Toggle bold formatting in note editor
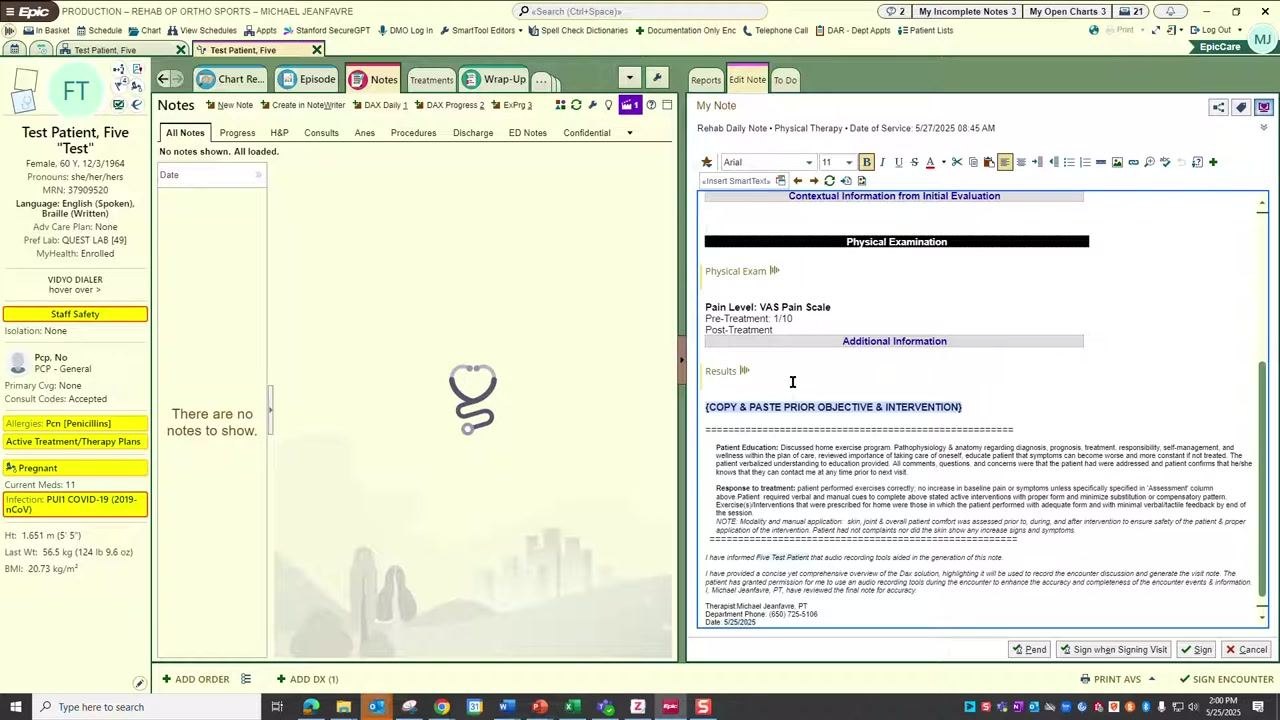Image resolution: width=1280 pixels, height=720 pixels. [x=866, y=162]
